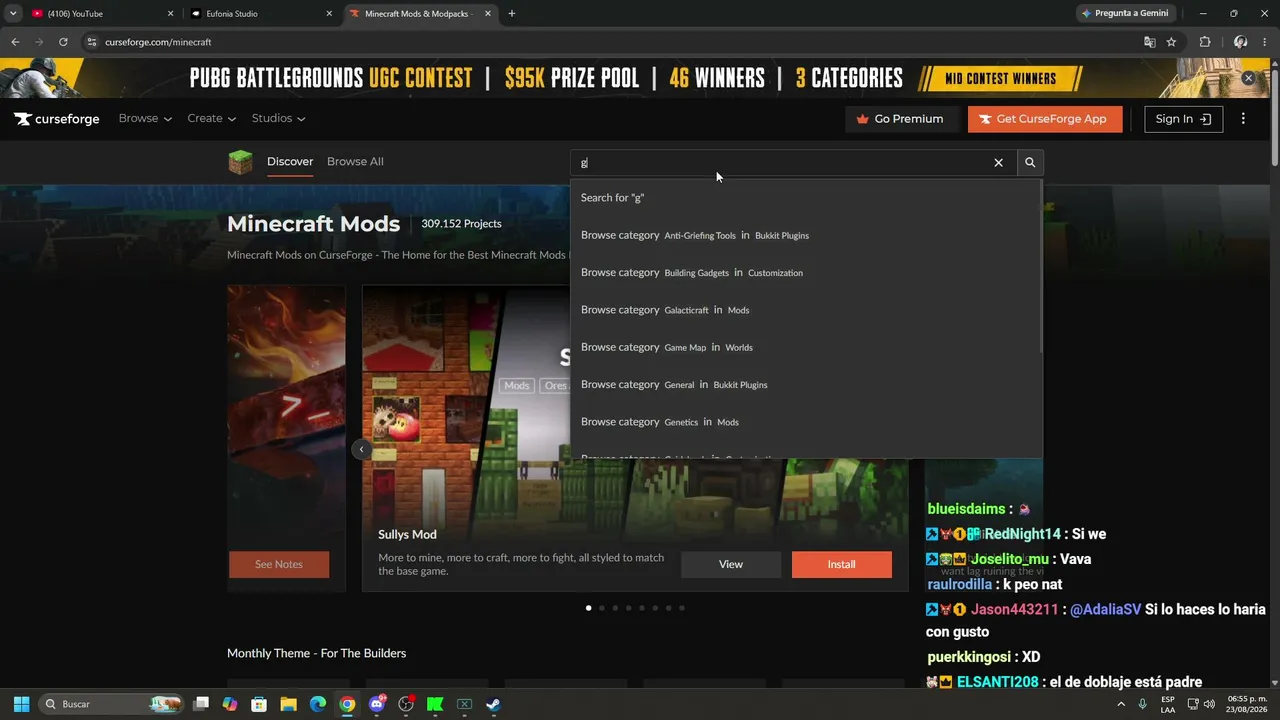Install the Sullys Mod
Screen dimensions: 1280x720
[841, 564]
